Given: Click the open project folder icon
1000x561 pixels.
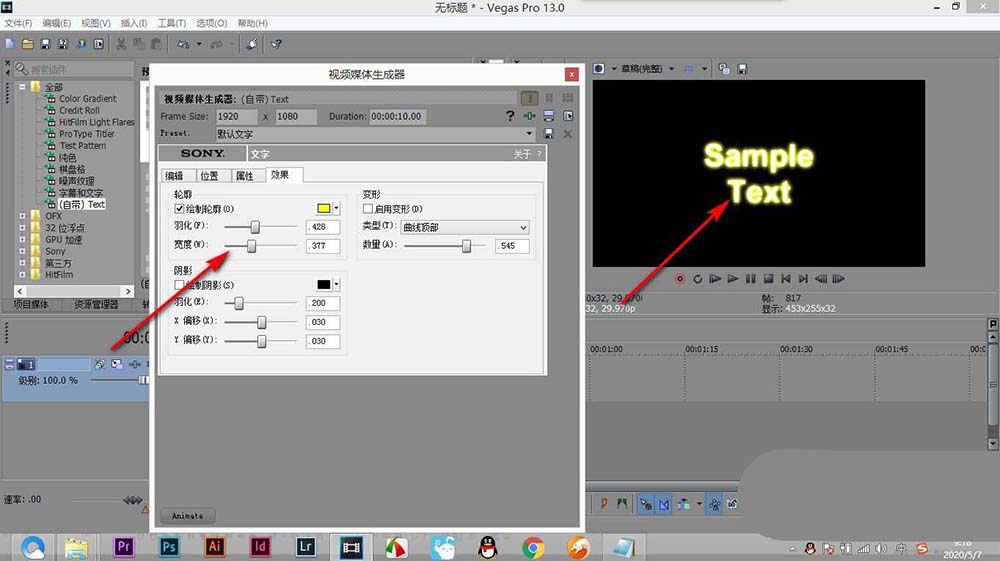Looking at the screenshot, I should 27,44.
